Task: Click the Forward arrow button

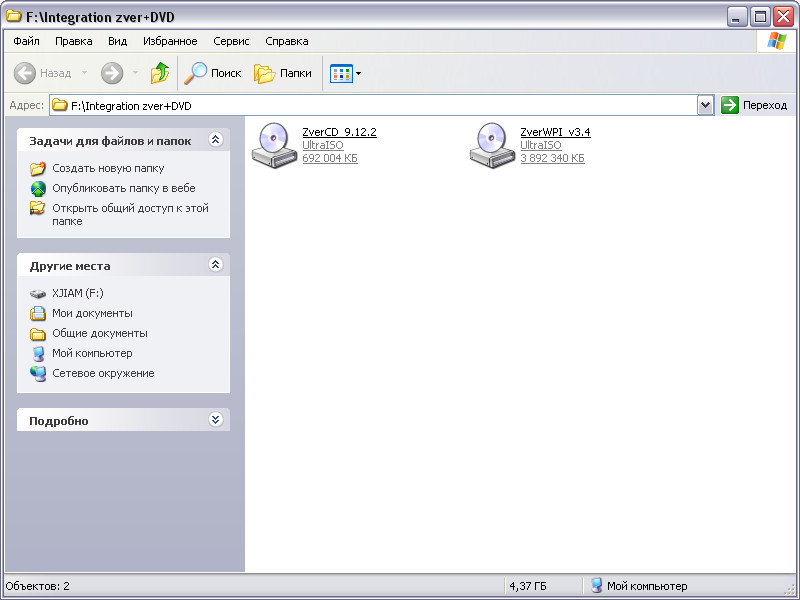Action: pyautogui.click(x=112, y=73)
